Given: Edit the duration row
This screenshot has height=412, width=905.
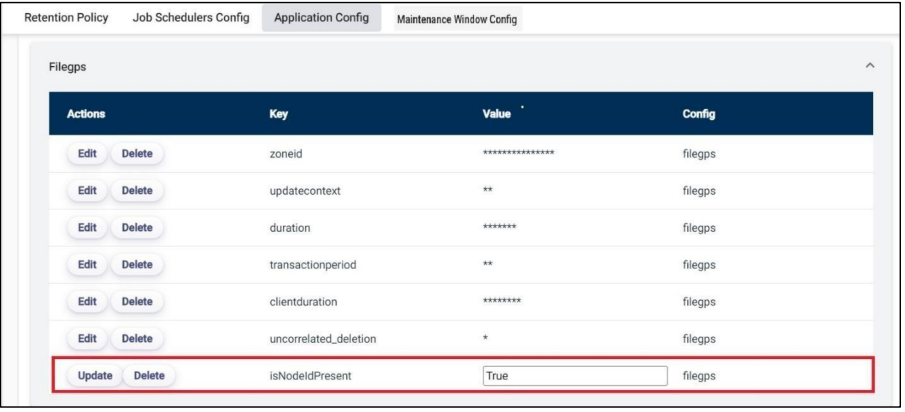Looking at the screenshot, I should click(87, 228).
